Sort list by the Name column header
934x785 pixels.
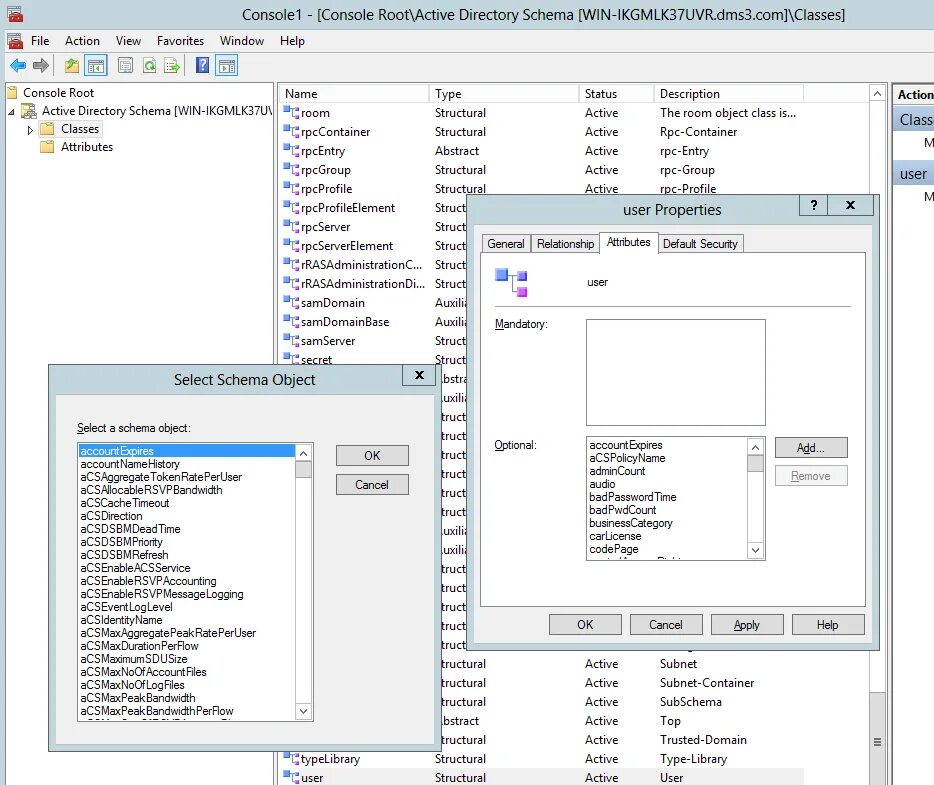point(354,94)
